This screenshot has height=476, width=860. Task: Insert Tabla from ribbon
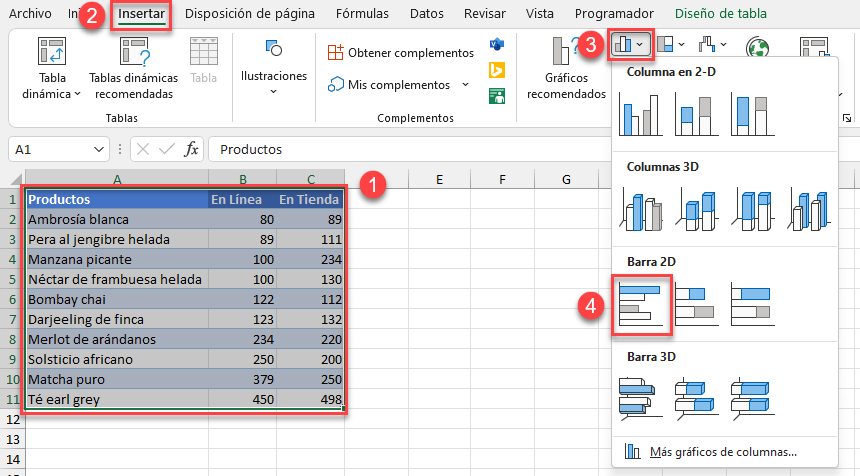tap(203, 61)
